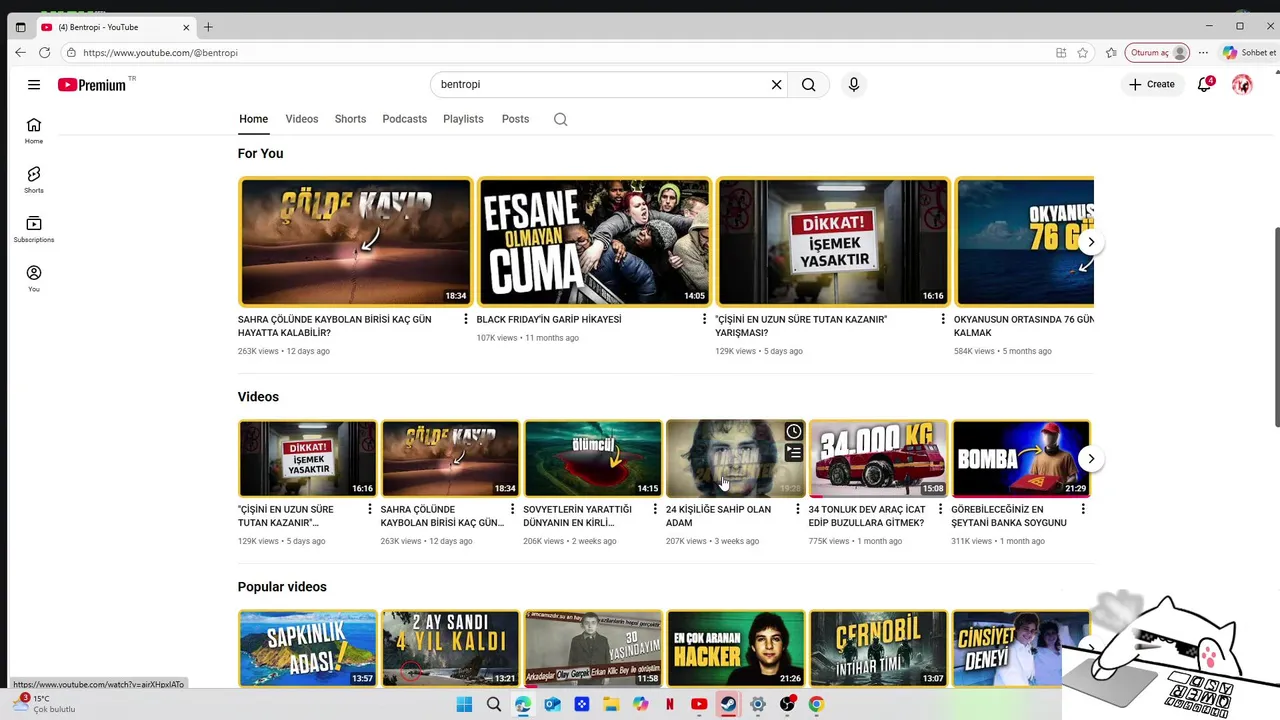This screenshot has width=1280, height=720.
Task: Search within the channel using magnifier
Action: point(561,119)
